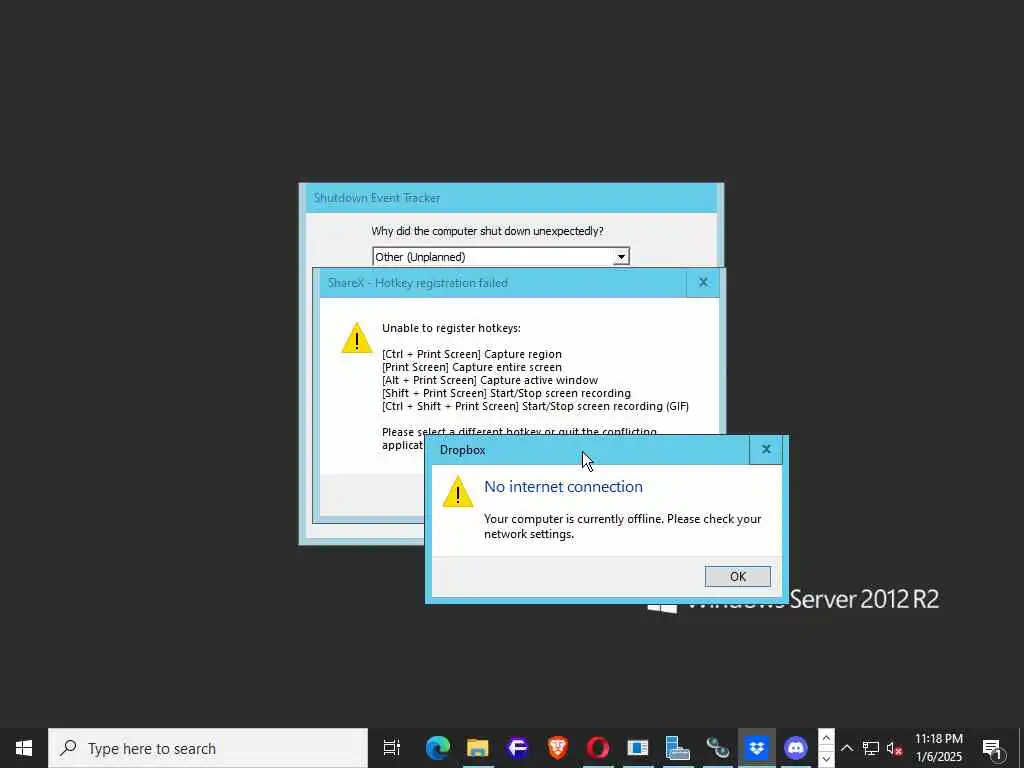Click the 'No internet connection' heading
This screenshot has height=768, width=1024.
[x=563, y=487]
